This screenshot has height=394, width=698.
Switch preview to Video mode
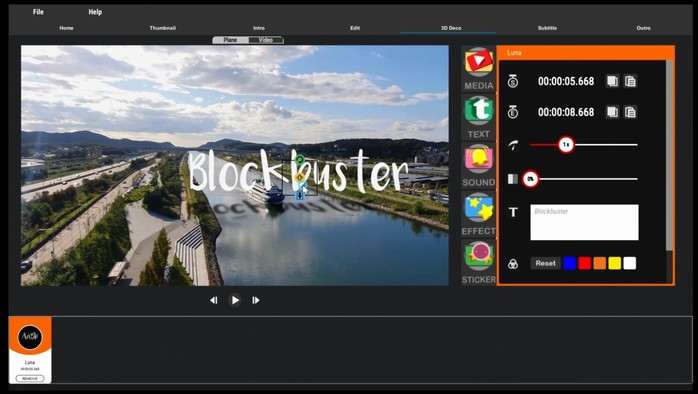tap(266, 40)
